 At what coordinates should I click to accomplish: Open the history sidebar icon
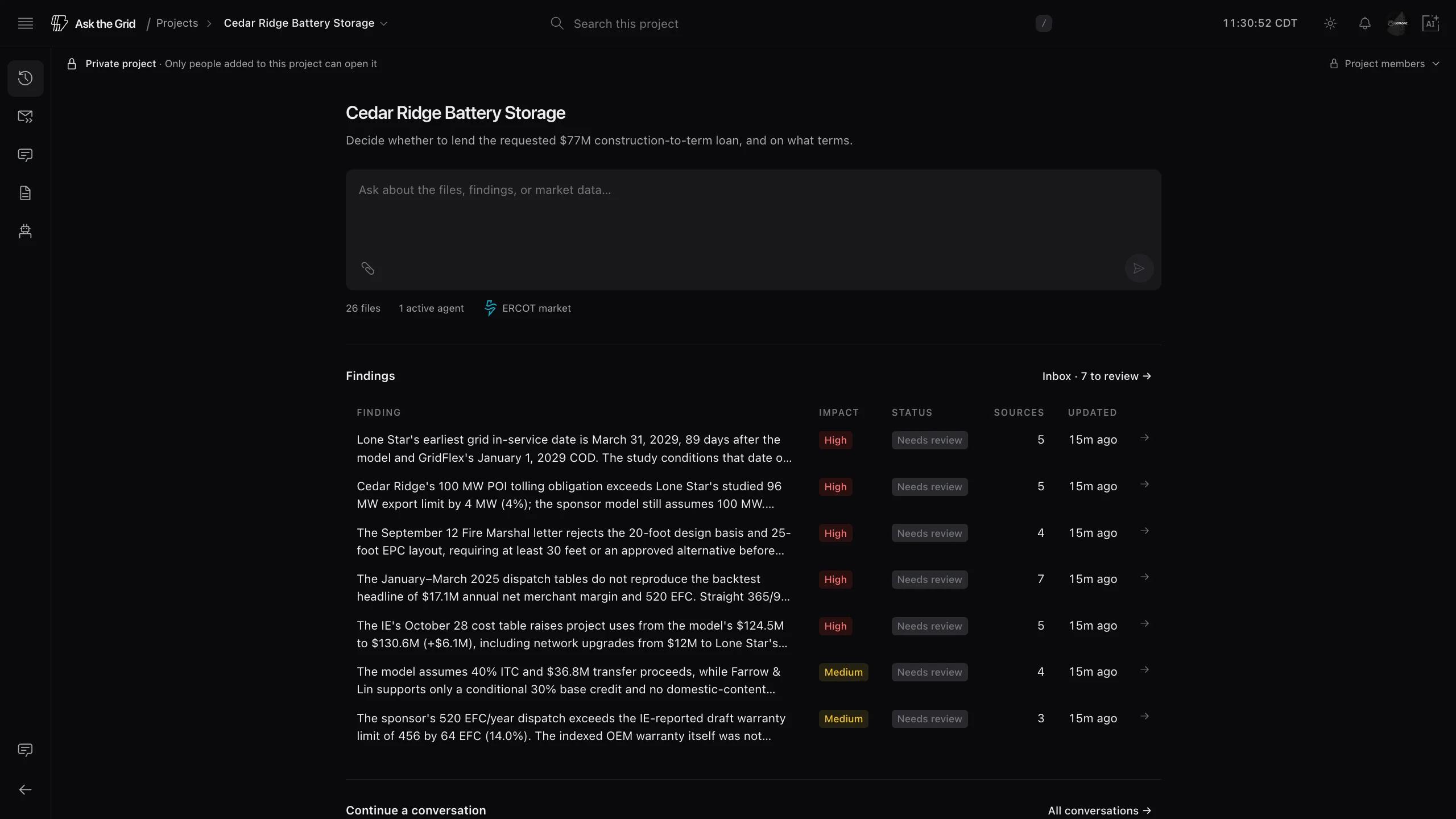(26, 78)
